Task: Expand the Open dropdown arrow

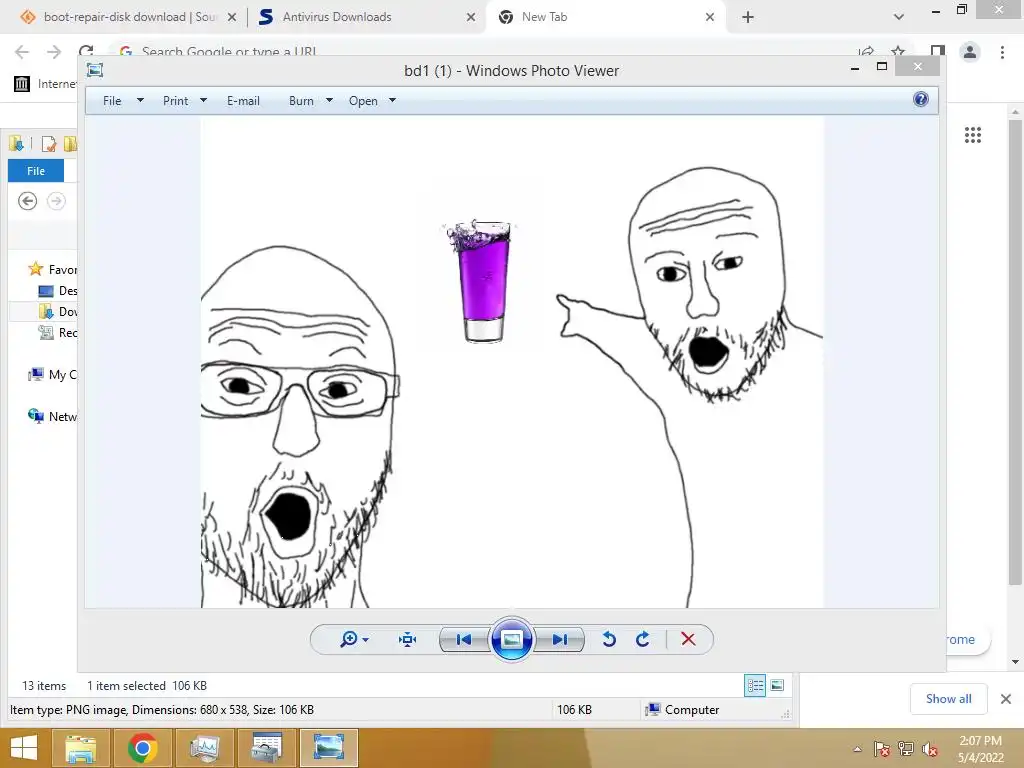Action: (x=392, y=101)
